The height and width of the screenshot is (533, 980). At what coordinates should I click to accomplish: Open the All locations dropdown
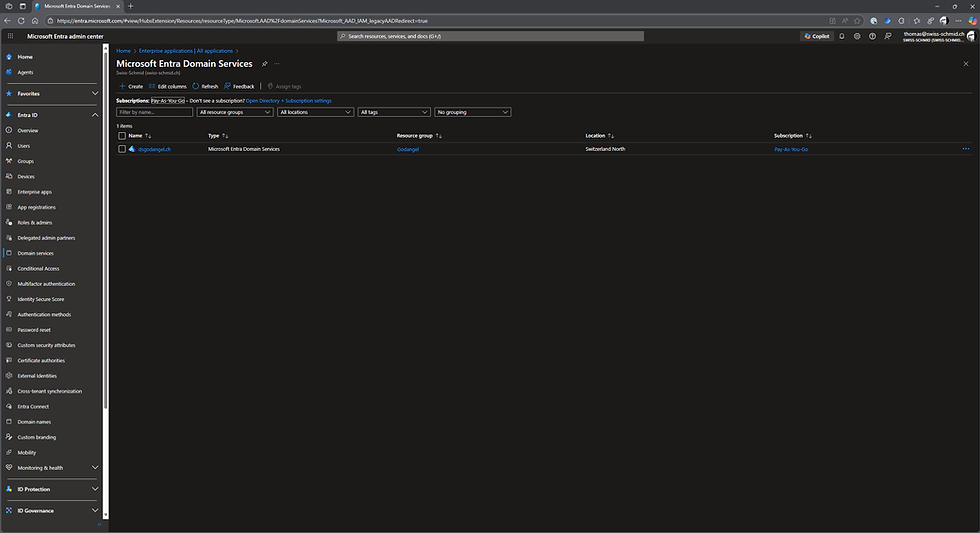(x=315, y=112)
